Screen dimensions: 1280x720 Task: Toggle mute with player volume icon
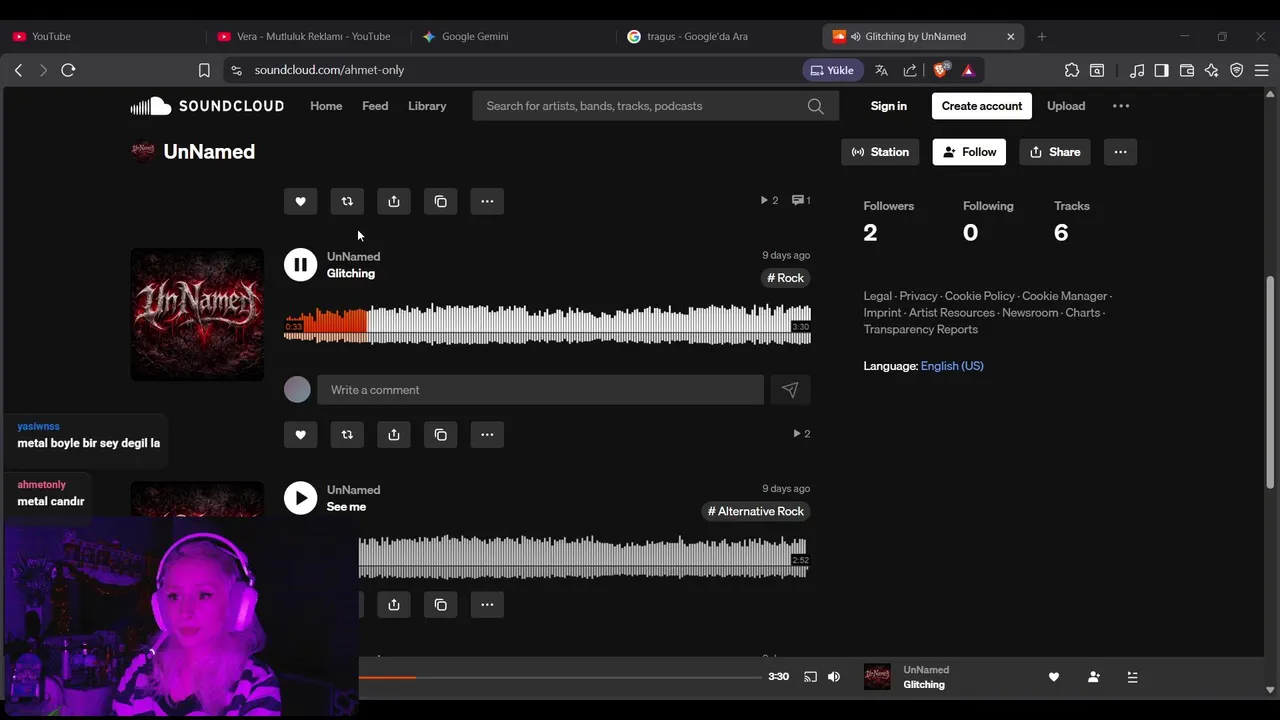tap(834, 677)
